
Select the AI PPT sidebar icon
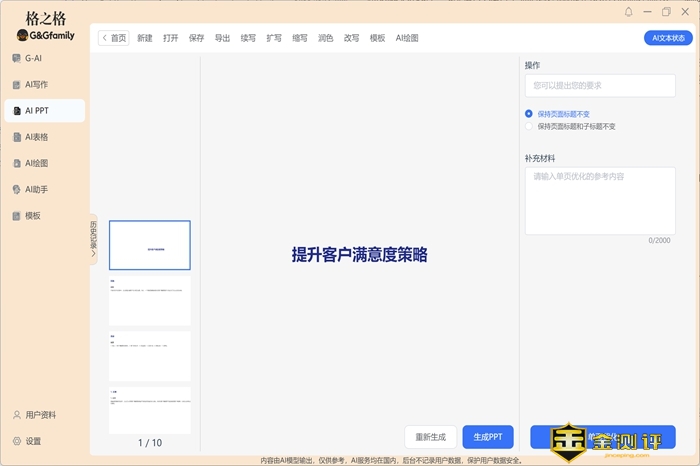16,111
